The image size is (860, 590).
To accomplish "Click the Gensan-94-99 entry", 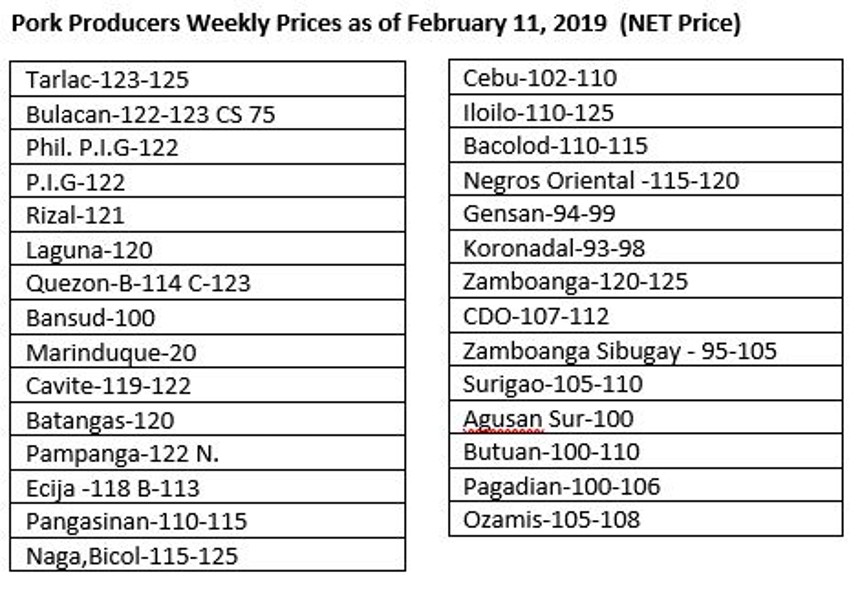I will tap(539, 214).
